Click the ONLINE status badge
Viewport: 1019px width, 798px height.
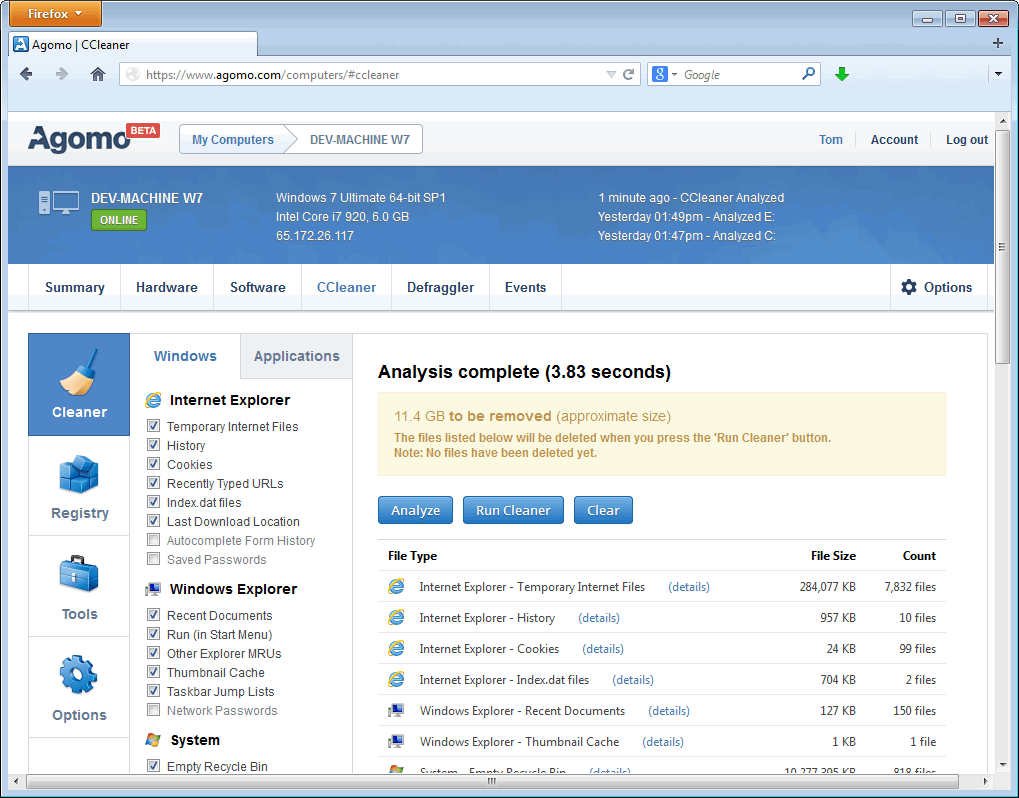point(119,220)
